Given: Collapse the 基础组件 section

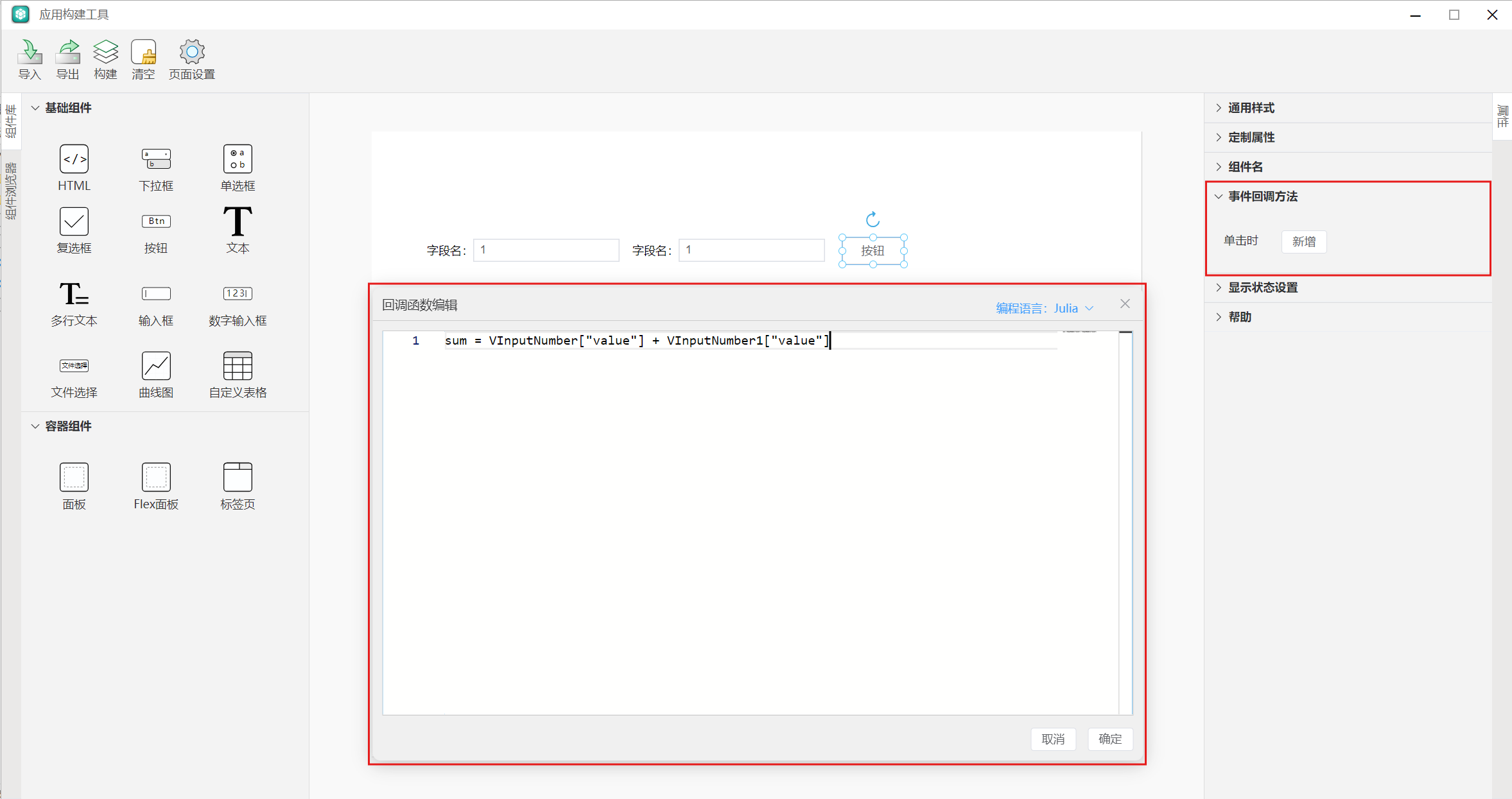Looking at the screenshot, I should click(36, 108).
